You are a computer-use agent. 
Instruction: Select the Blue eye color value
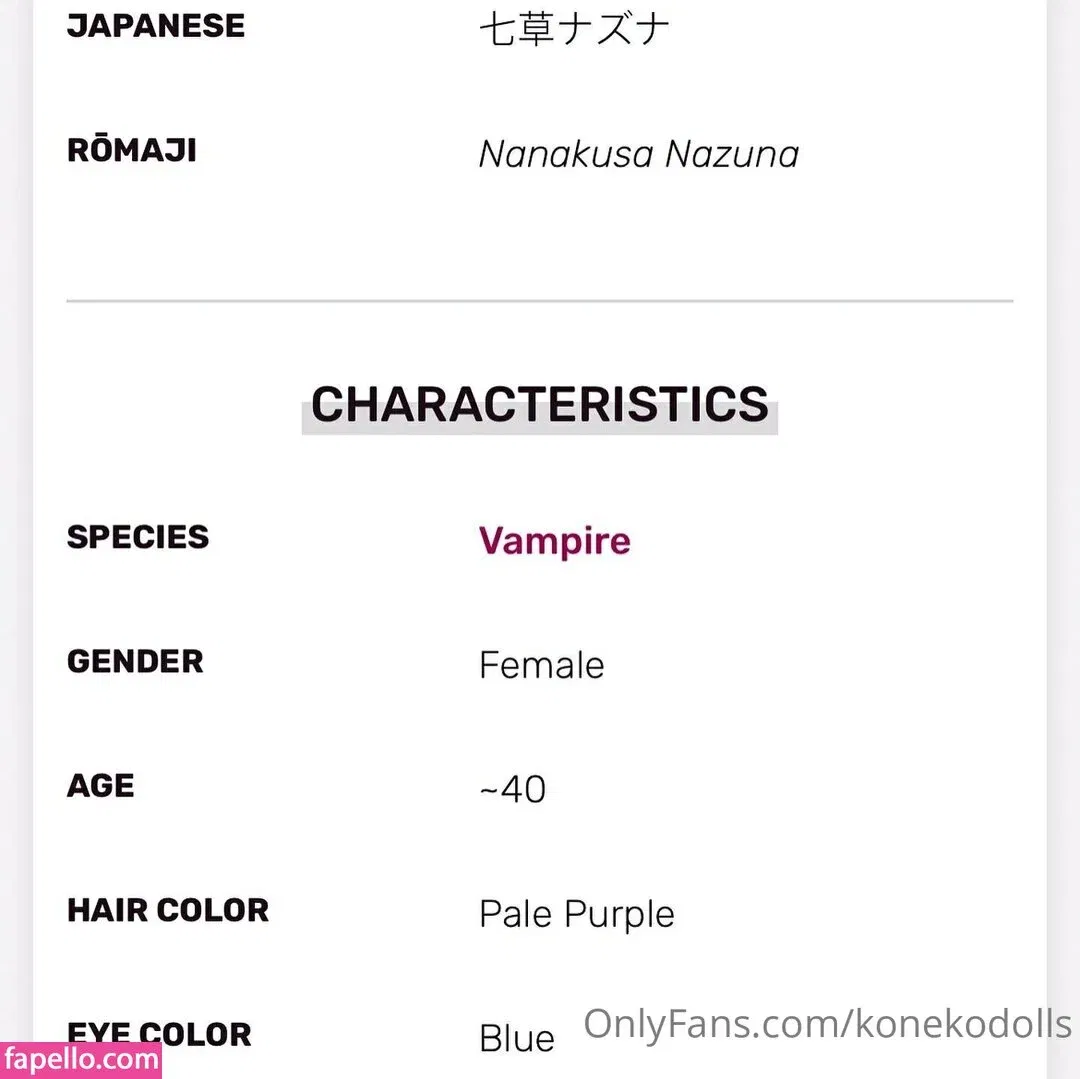(516, 1038)
